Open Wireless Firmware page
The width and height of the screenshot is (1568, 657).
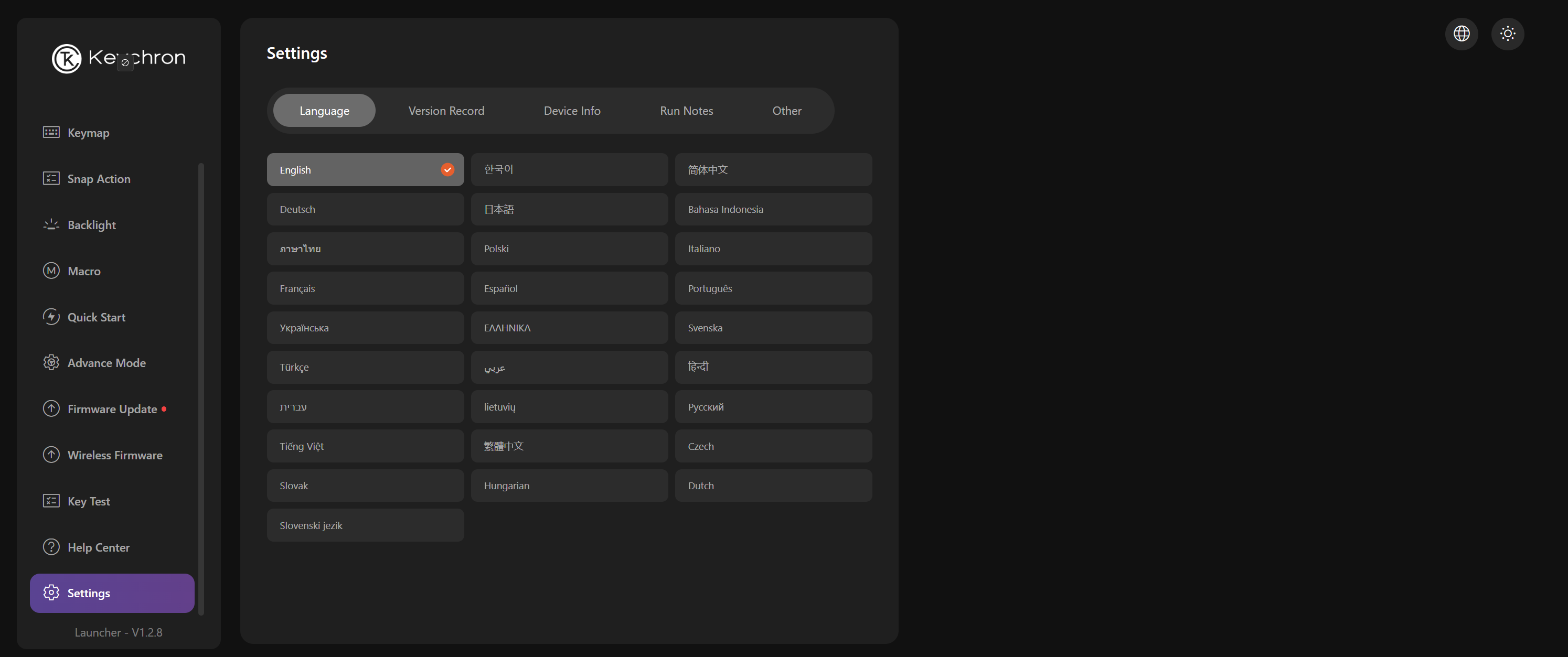(x=114, y=455)
